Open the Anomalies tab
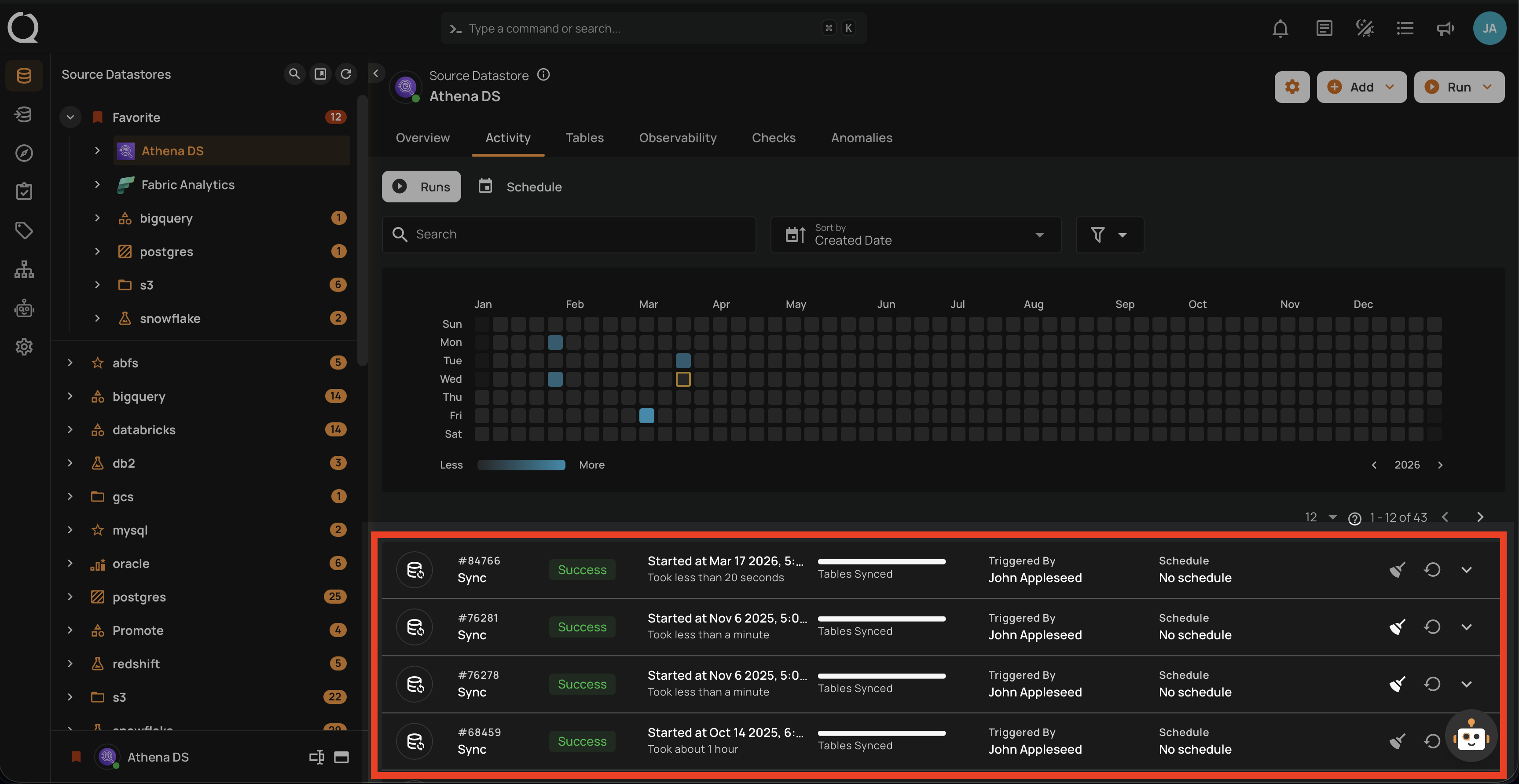The image size is (1519, 784). click(861, 138)
